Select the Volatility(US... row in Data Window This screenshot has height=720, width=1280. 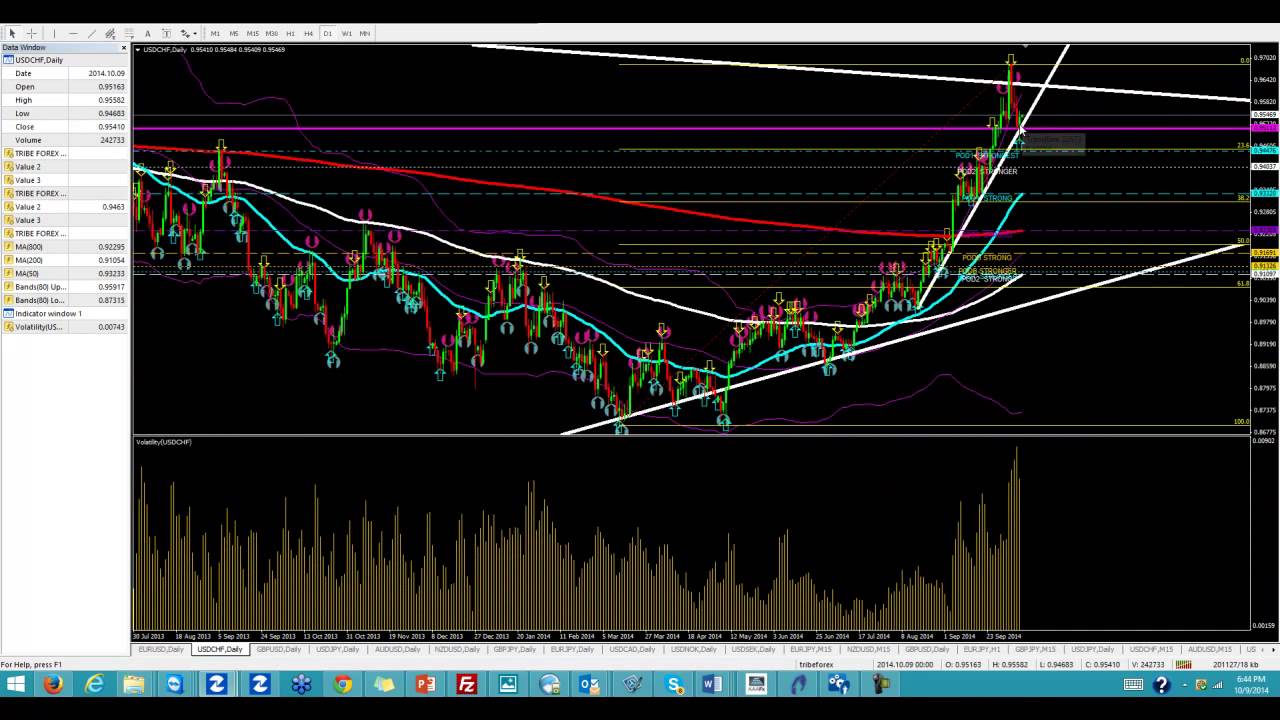(x=65, y=327)
